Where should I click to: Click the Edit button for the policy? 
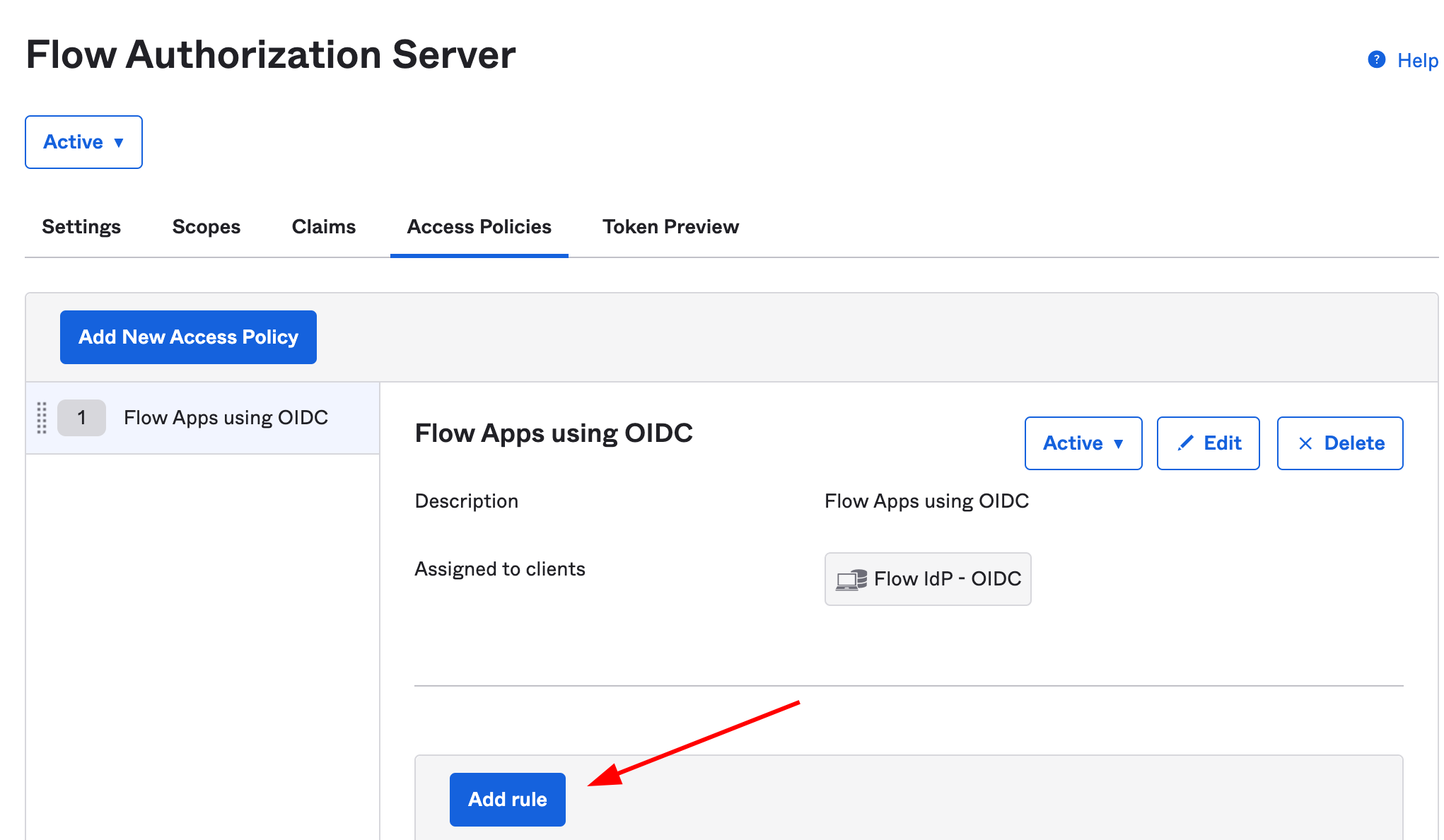(x=1208, y=443)
